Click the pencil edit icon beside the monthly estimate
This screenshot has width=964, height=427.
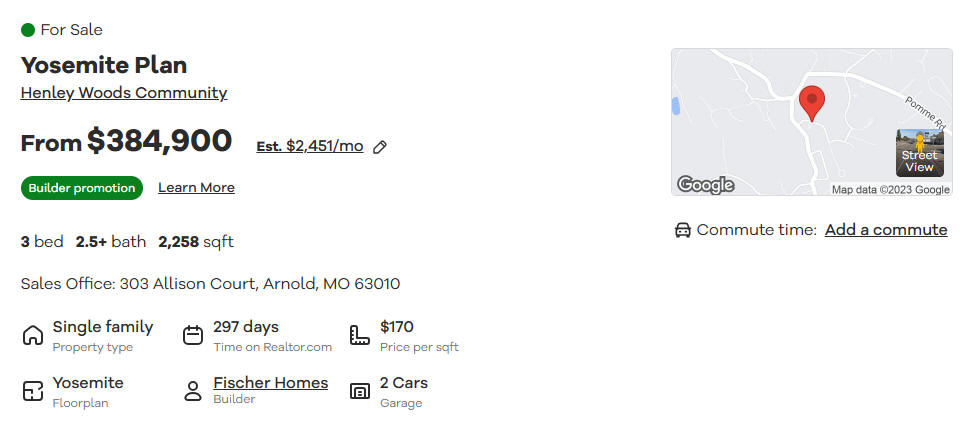click(x=380, y=147)
